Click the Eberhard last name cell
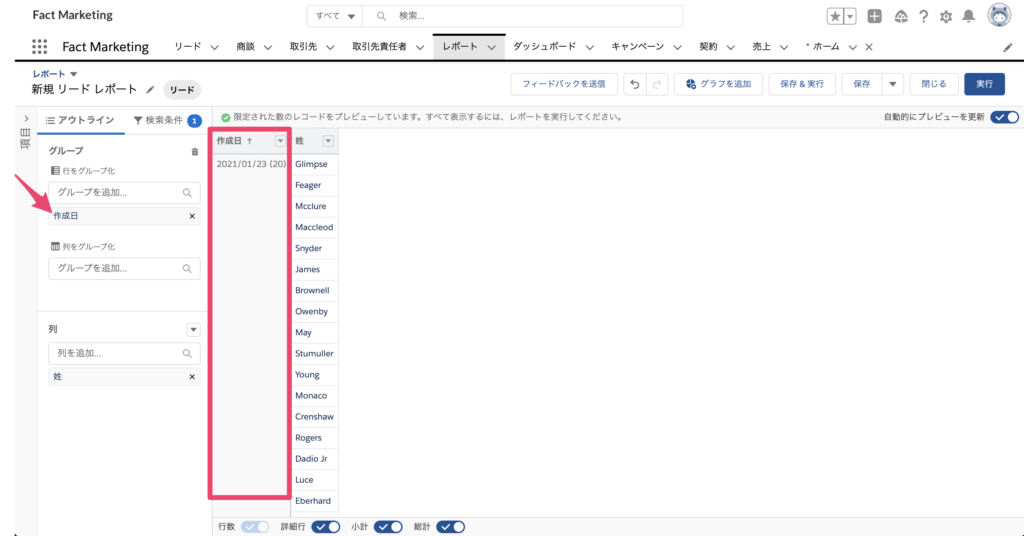 point(313,501)
